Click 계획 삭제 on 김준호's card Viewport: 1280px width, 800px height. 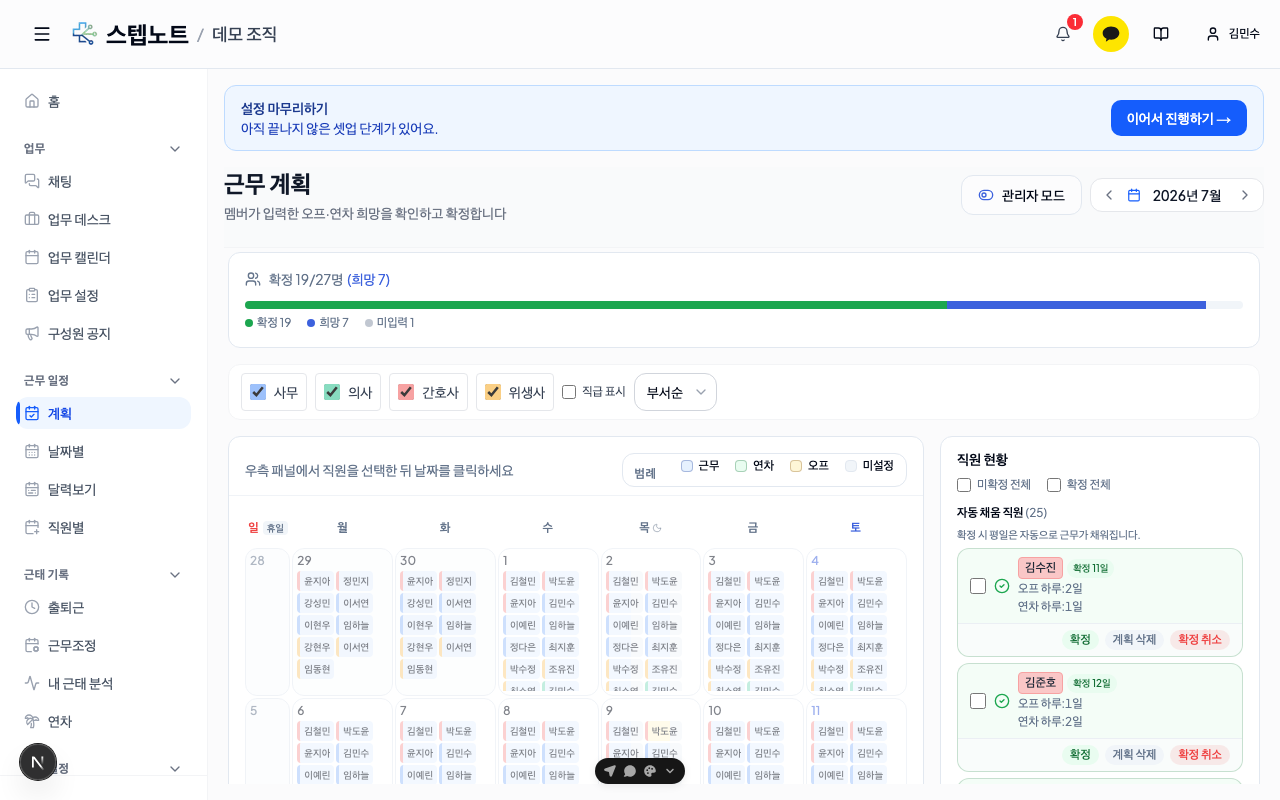[1134, 755]
